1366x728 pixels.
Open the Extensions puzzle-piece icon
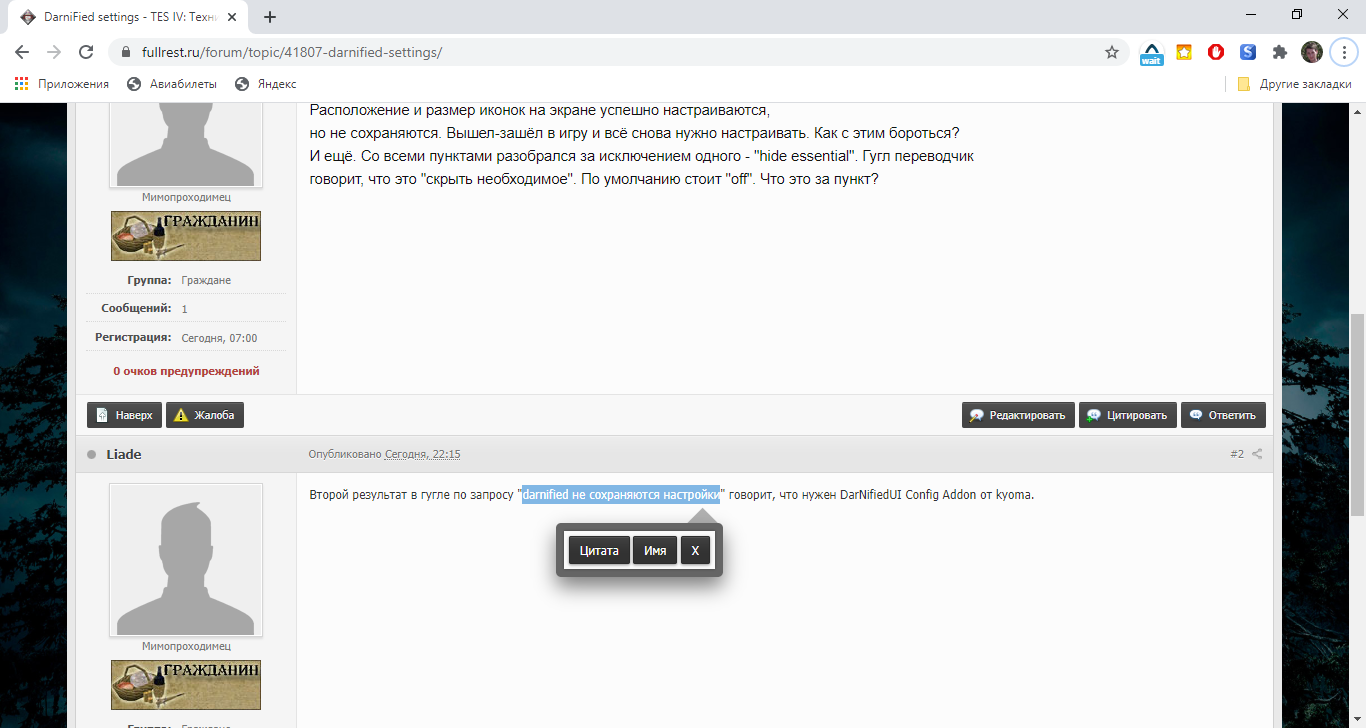click(x=1279, y=52)
